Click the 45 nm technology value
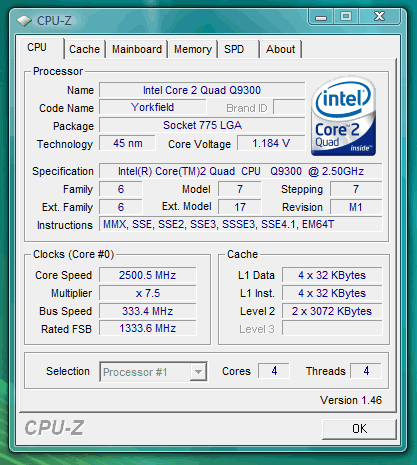This screenshot has width=417, height=465. click(127, 143)
